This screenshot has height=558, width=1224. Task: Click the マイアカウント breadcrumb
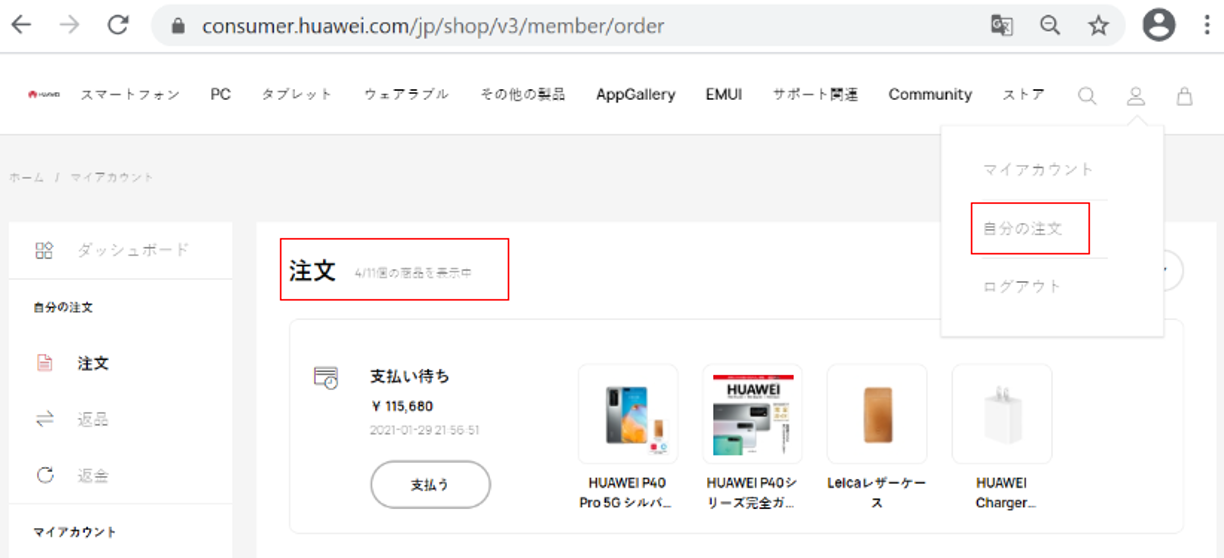click(x=112, y=177)
